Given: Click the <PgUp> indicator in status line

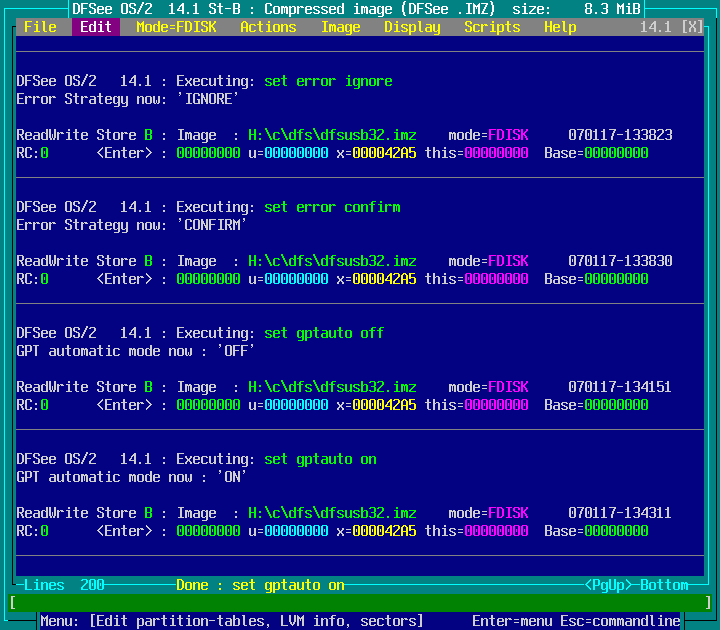Looking at the screenshot, I should 608,585.
